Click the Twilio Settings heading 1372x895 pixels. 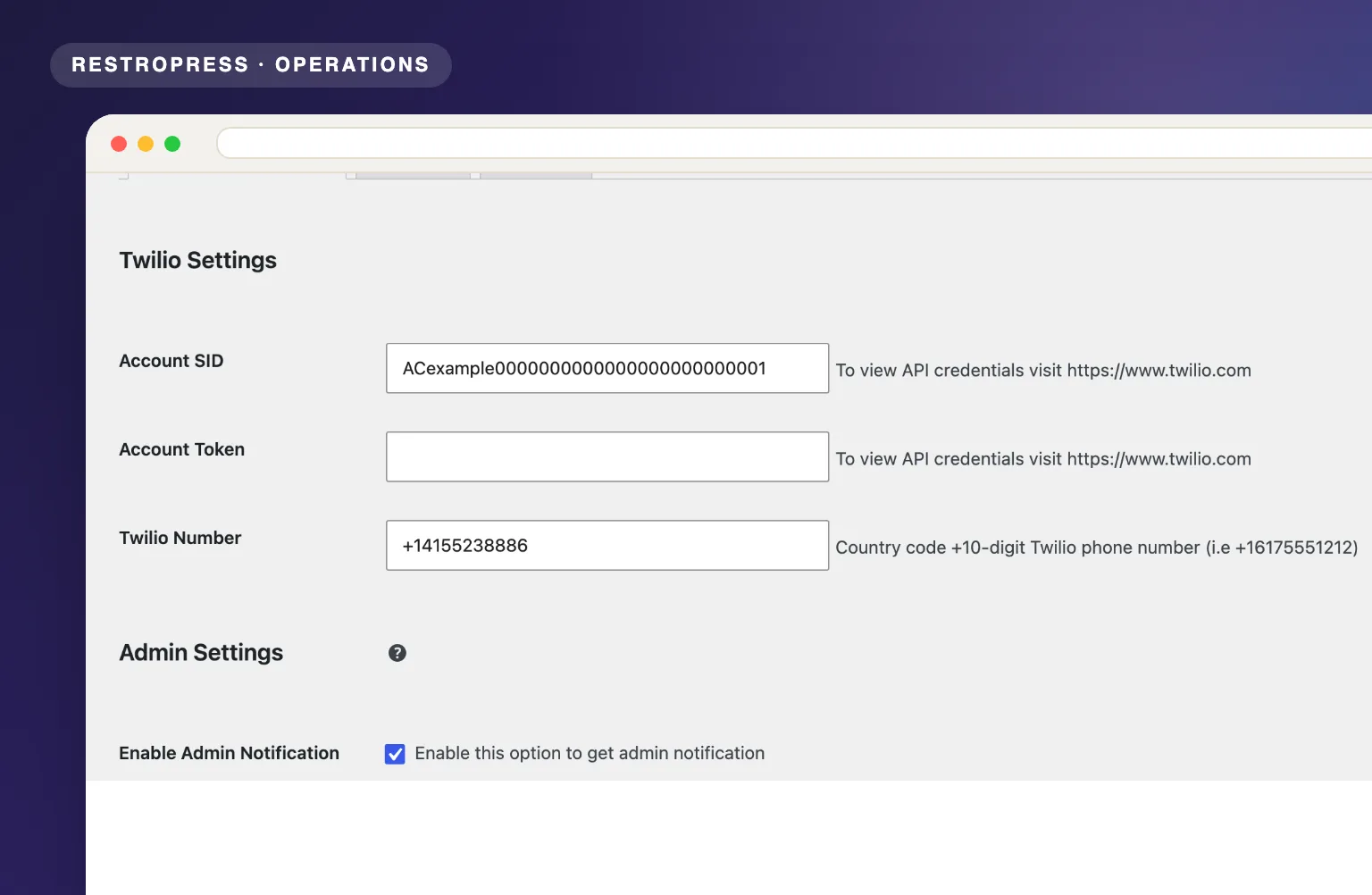click(198, 260)
